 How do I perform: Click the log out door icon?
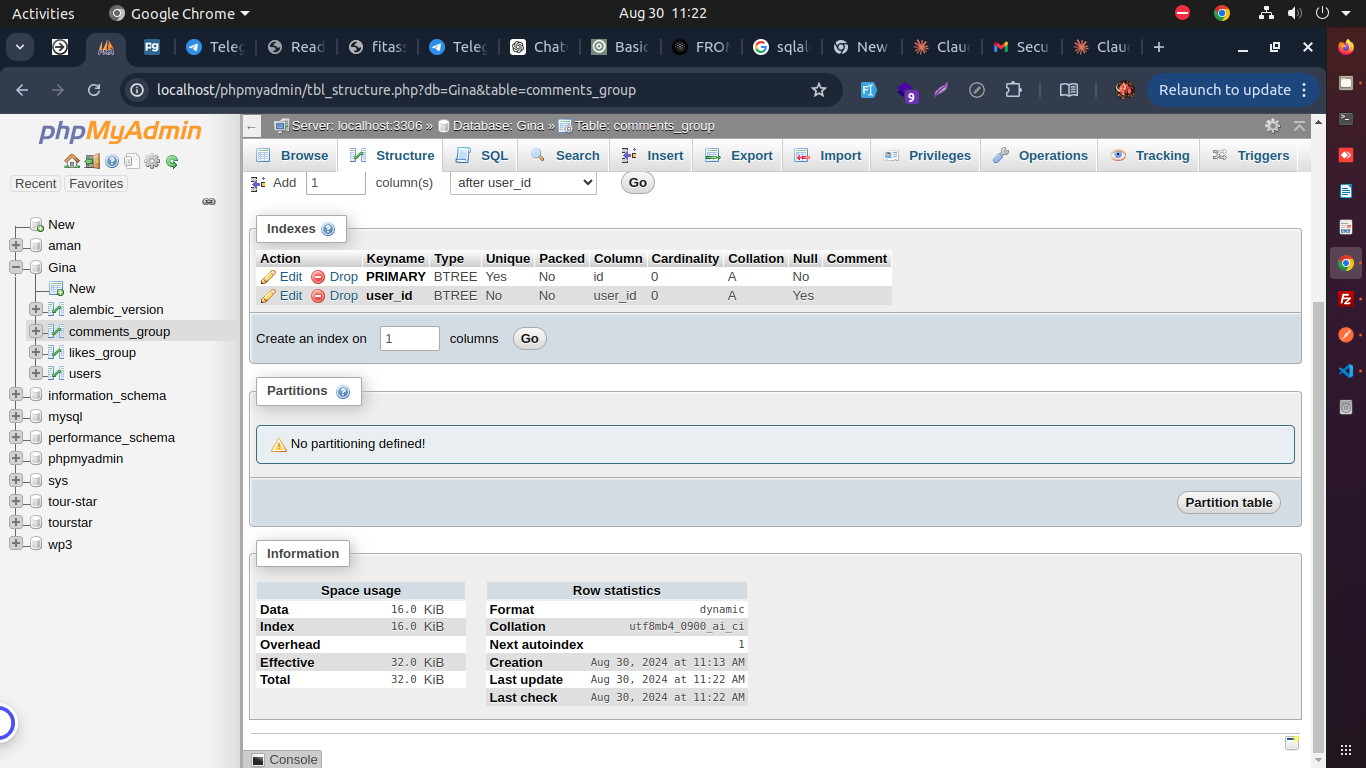pos(92,161)
